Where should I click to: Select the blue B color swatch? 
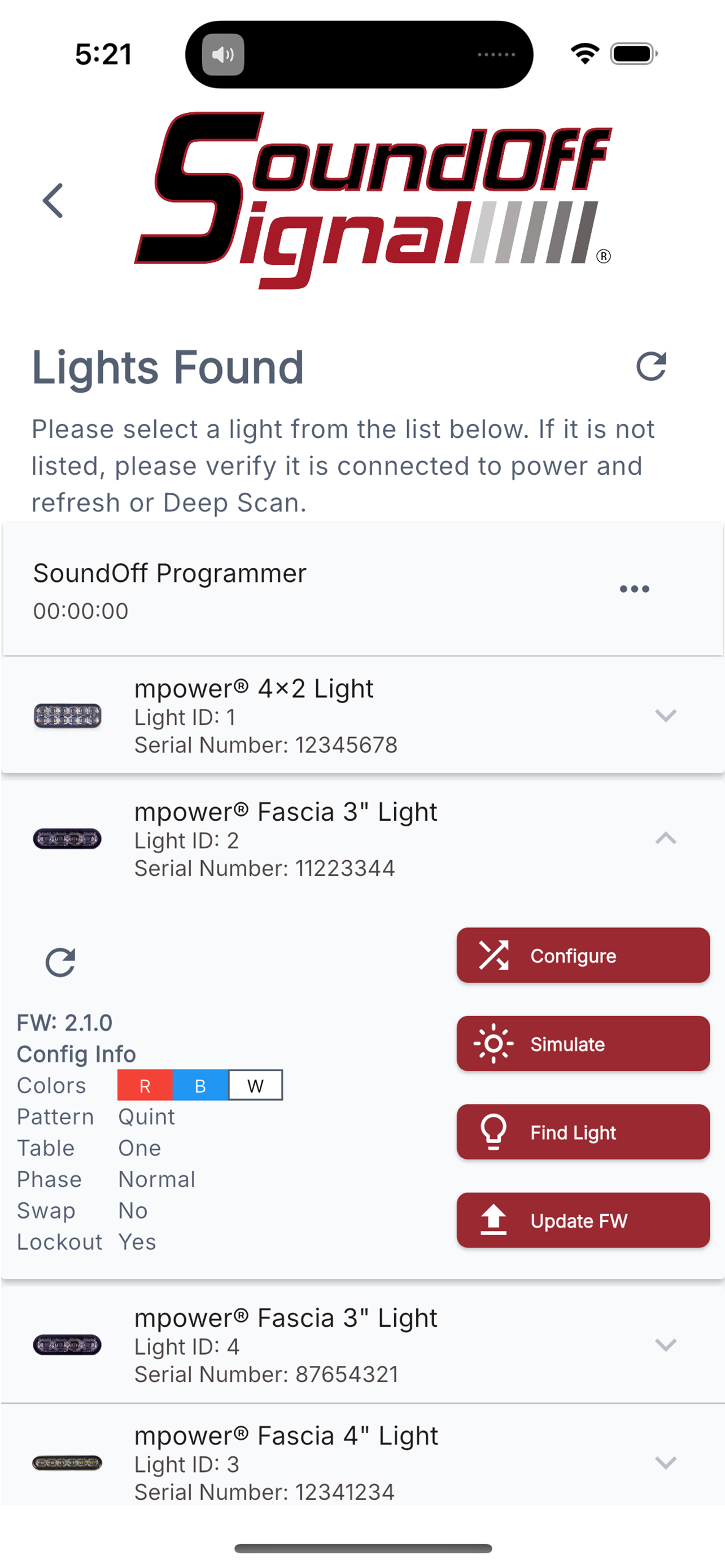point(200,1085)
